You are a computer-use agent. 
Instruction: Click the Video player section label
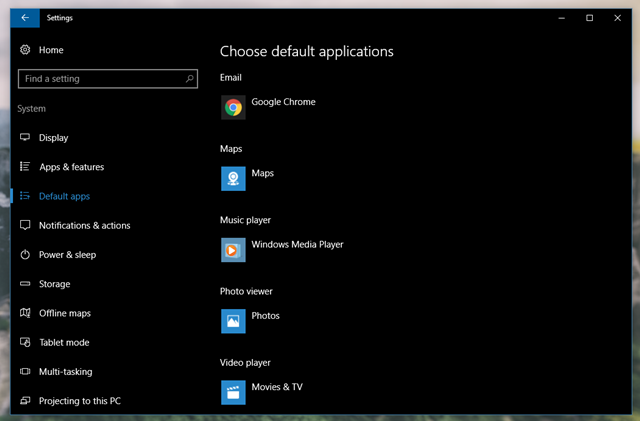[245, 363]
